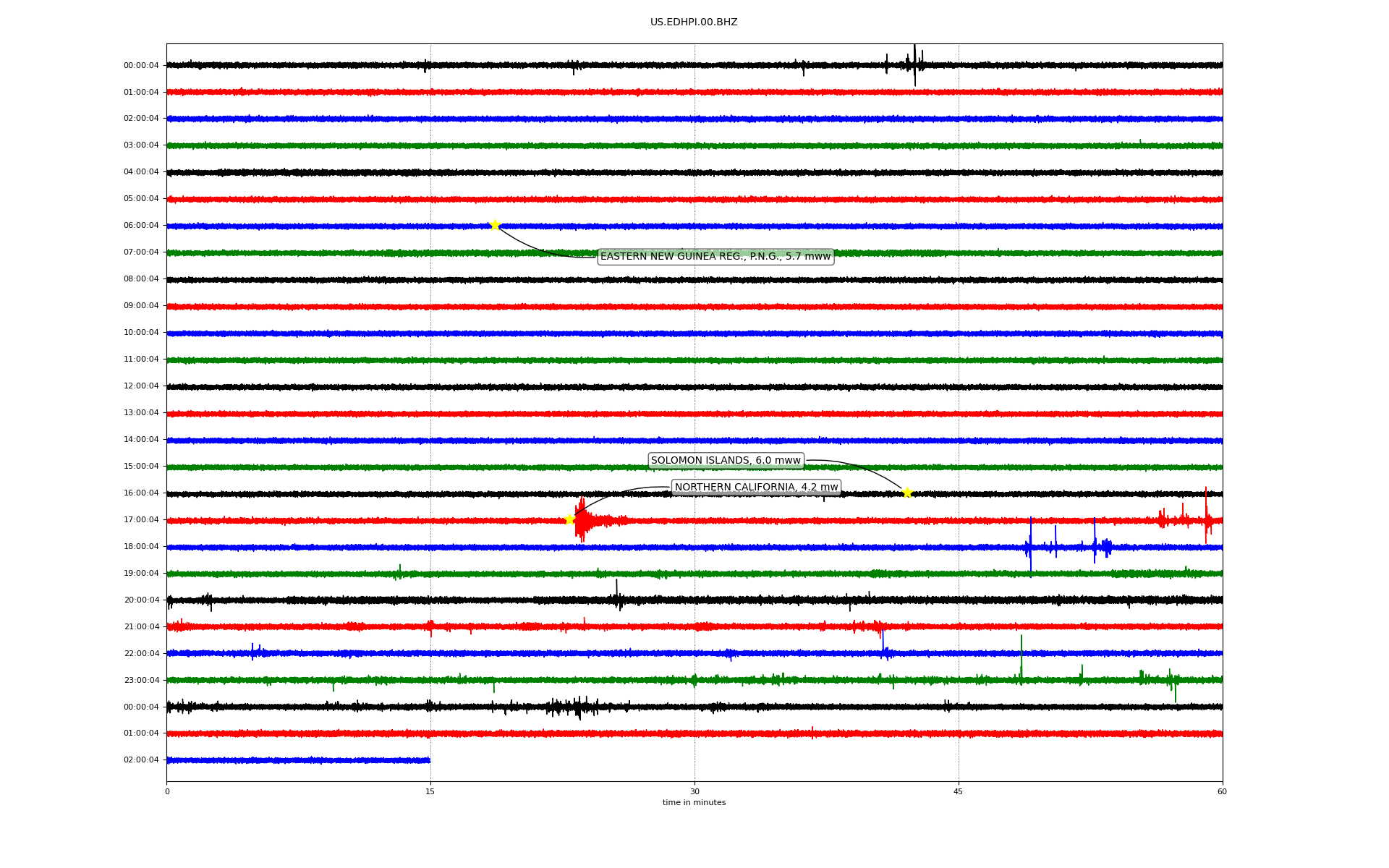Click the 45 tick on the x-axis
1389x868 pixels.
[959, 791]
